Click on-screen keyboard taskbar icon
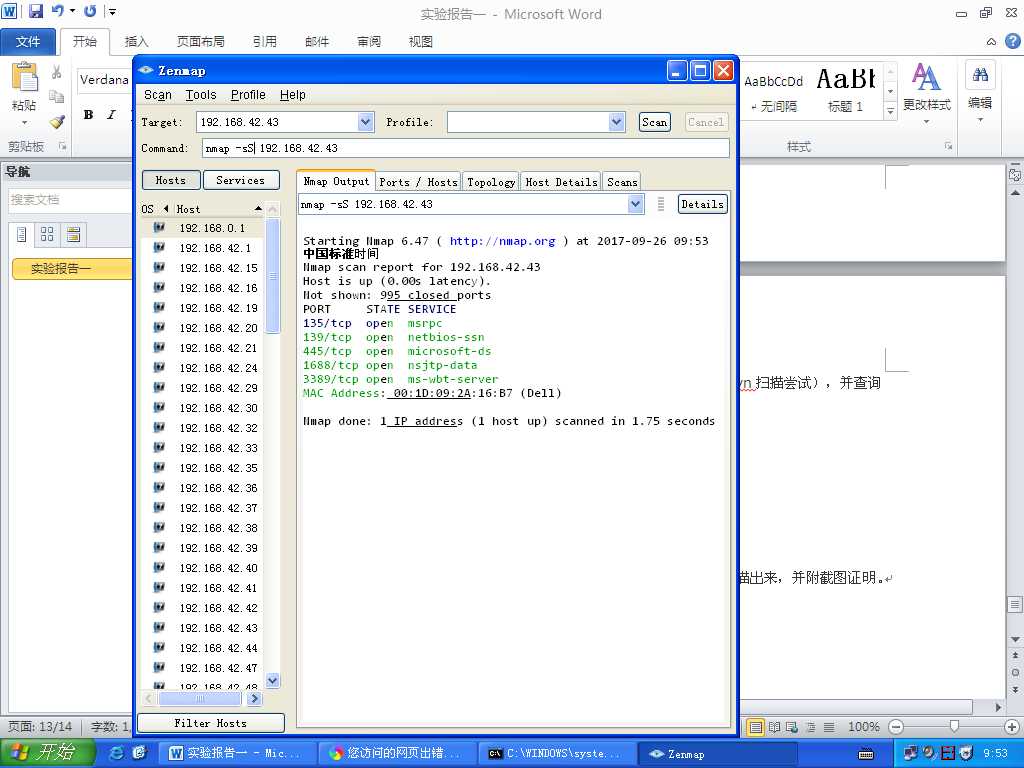This screenshot has height=768, width=1024. click(x=866, y=754)
